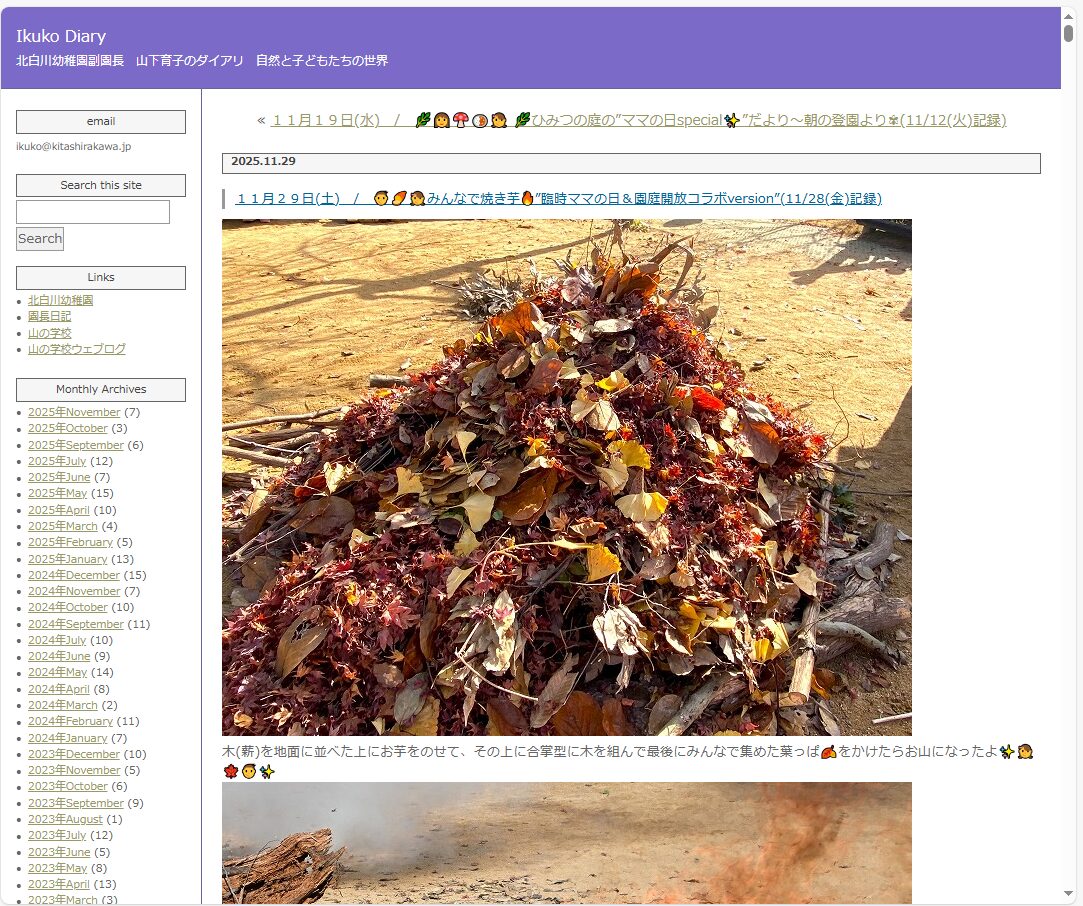The image size is (1083, 906).
Task: Open the 2023年September archive
Action: (x=76, y=803)
